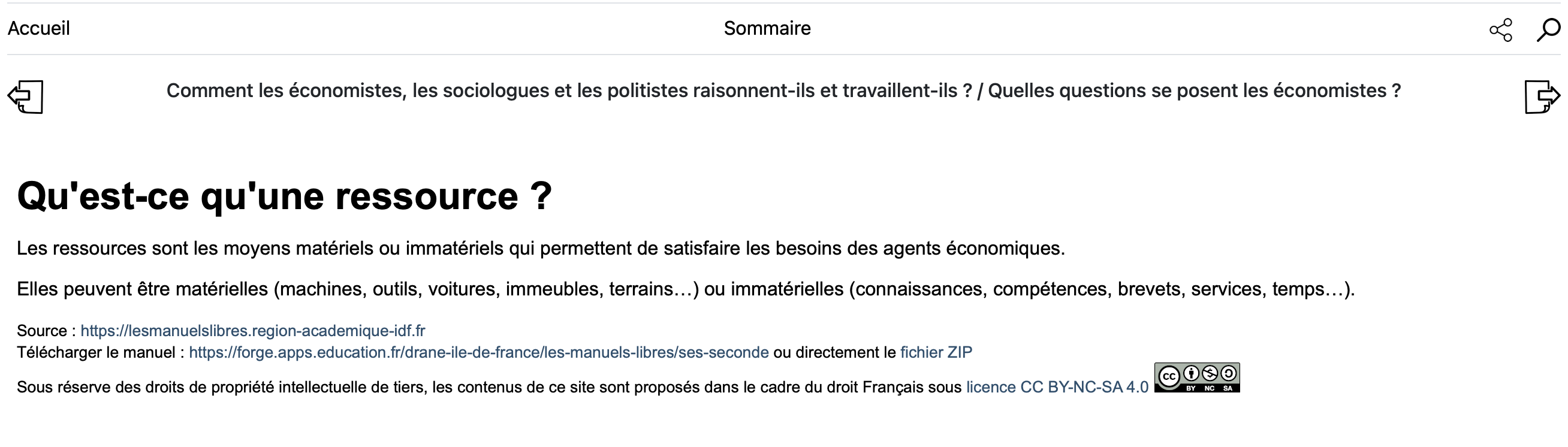Viewport: 1568px width, 447px height.
Task: Click the words 'ou directement le' before ZIP link
Action: (834, 353)
